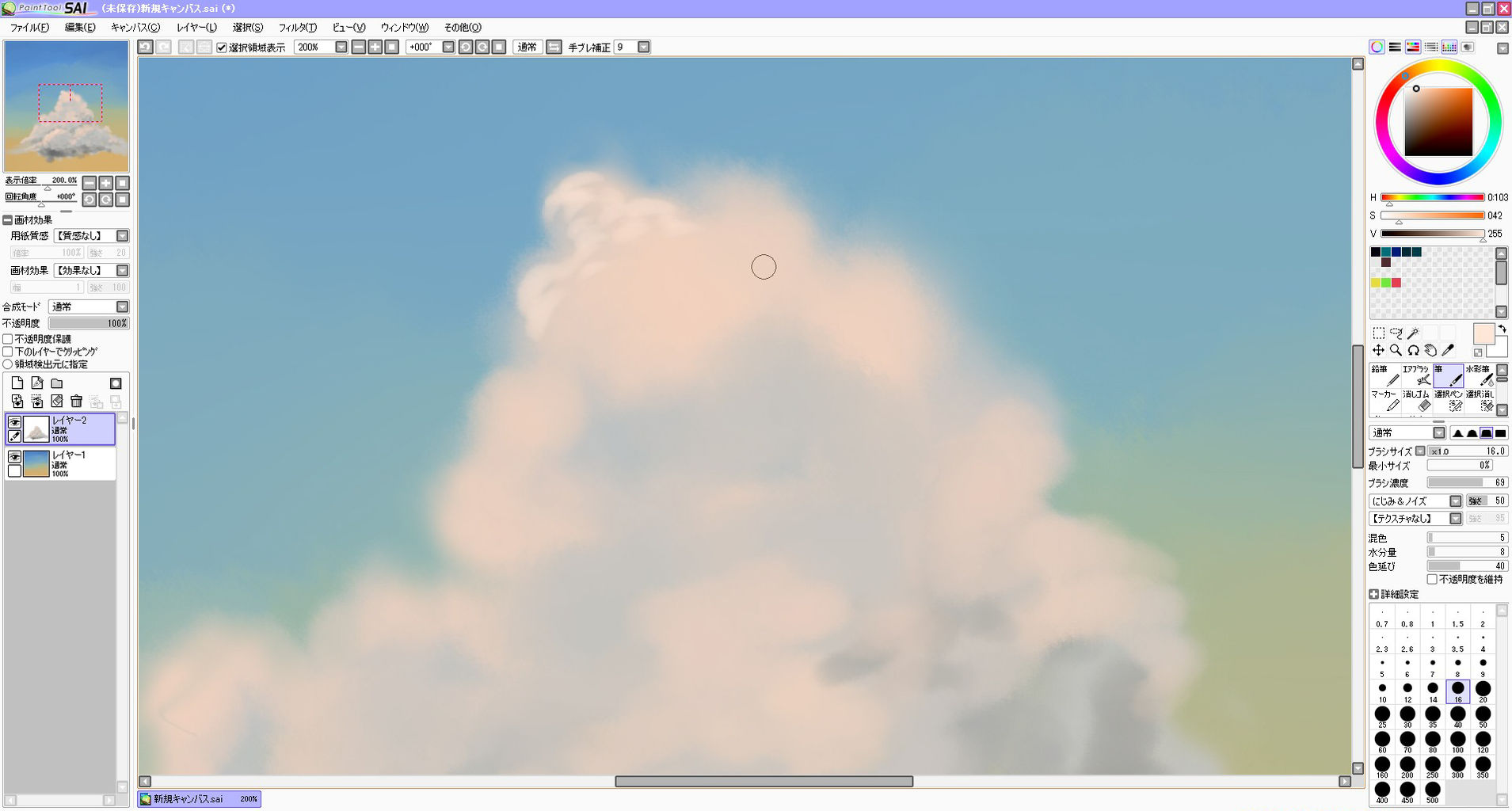Open the 手ブレ補正 stabilizer dropdown
This screenshot has width=1512, height=811.
click(644, 47)
